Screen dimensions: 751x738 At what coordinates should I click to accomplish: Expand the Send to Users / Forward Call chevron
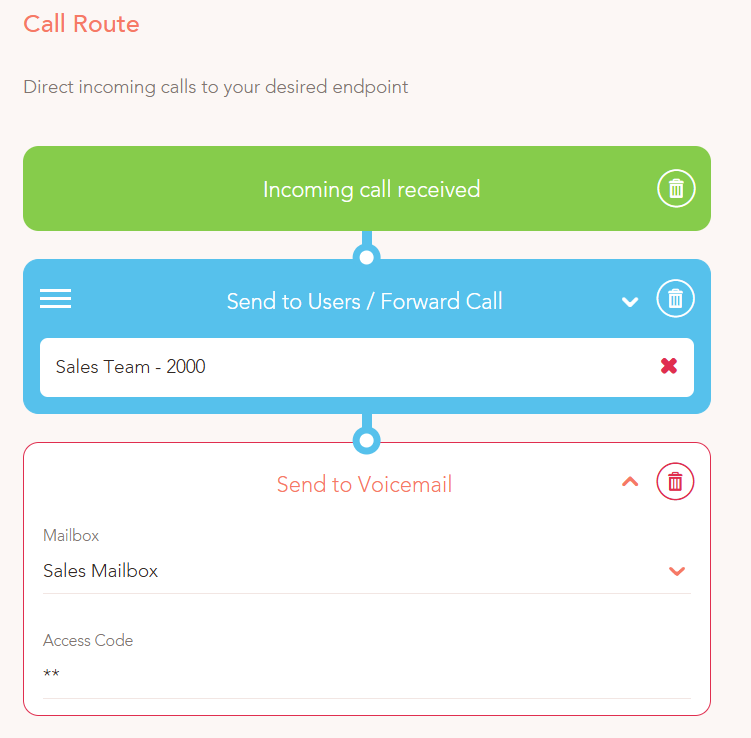click(630, 302)
